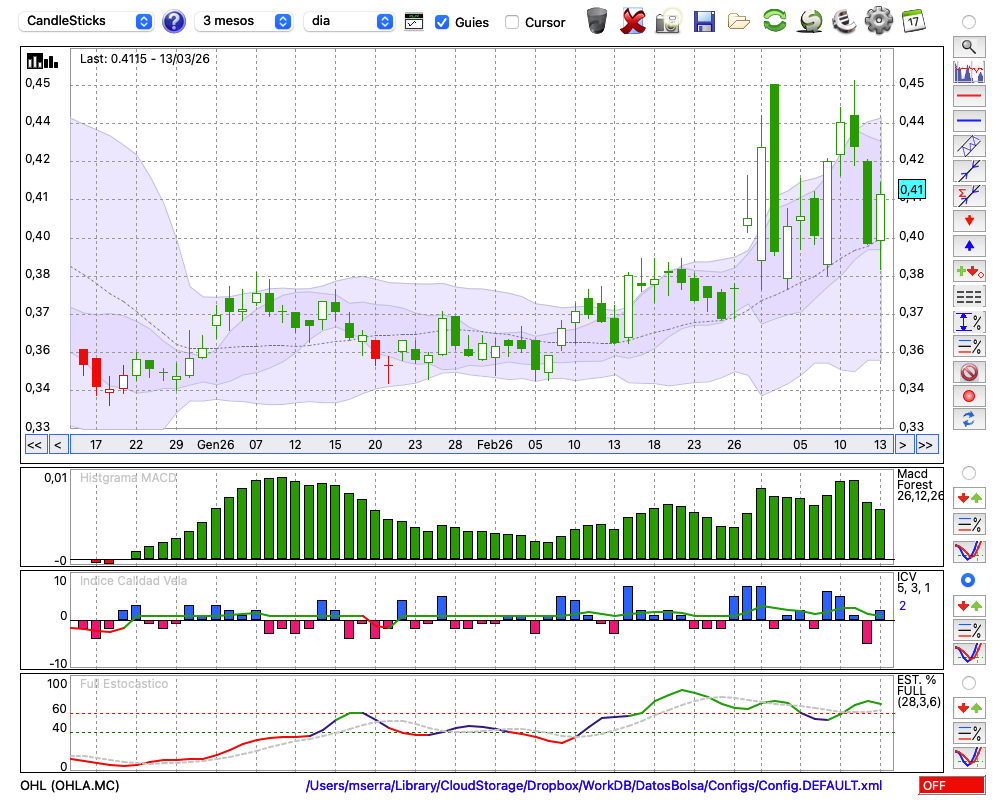Uncheck the Guies checkbox
The height and width of the screenshot is (800, 1000).
click(442, 22)
